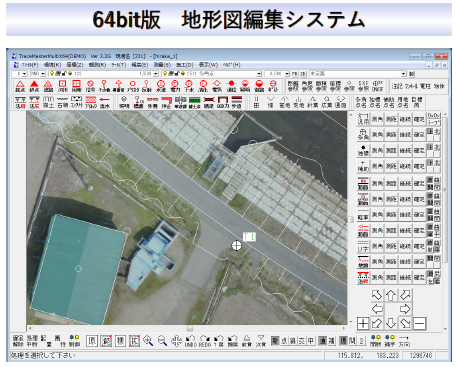
Task: Toggle the 中 midpoint snap button
Action: [310, 341]
